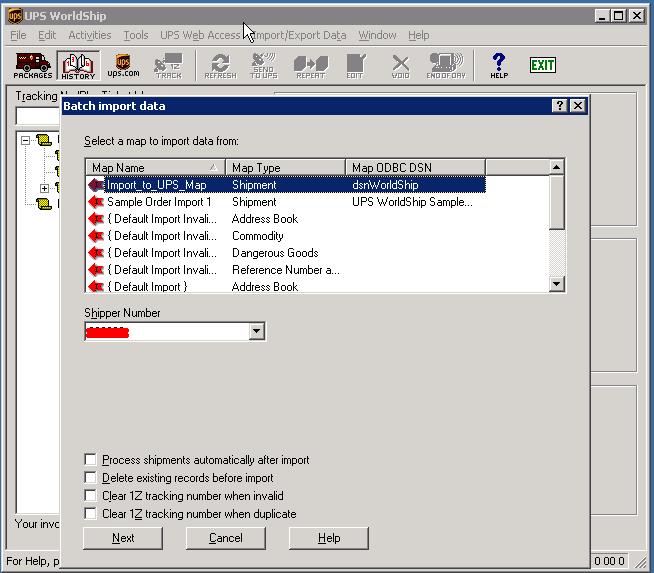
Task: Click the End of Day icon
Action: 446,66
